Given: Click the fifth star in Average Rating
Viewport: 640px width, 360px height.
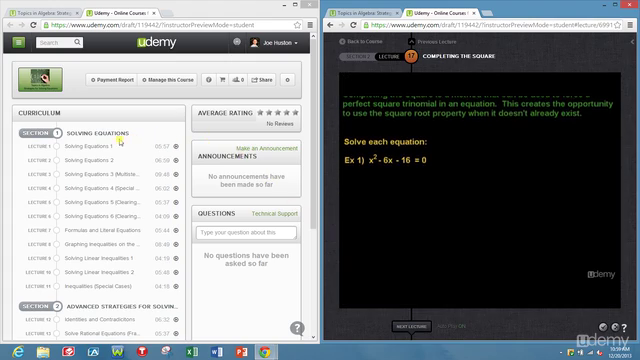Looking at the screenshot, I should pos(295,112).
